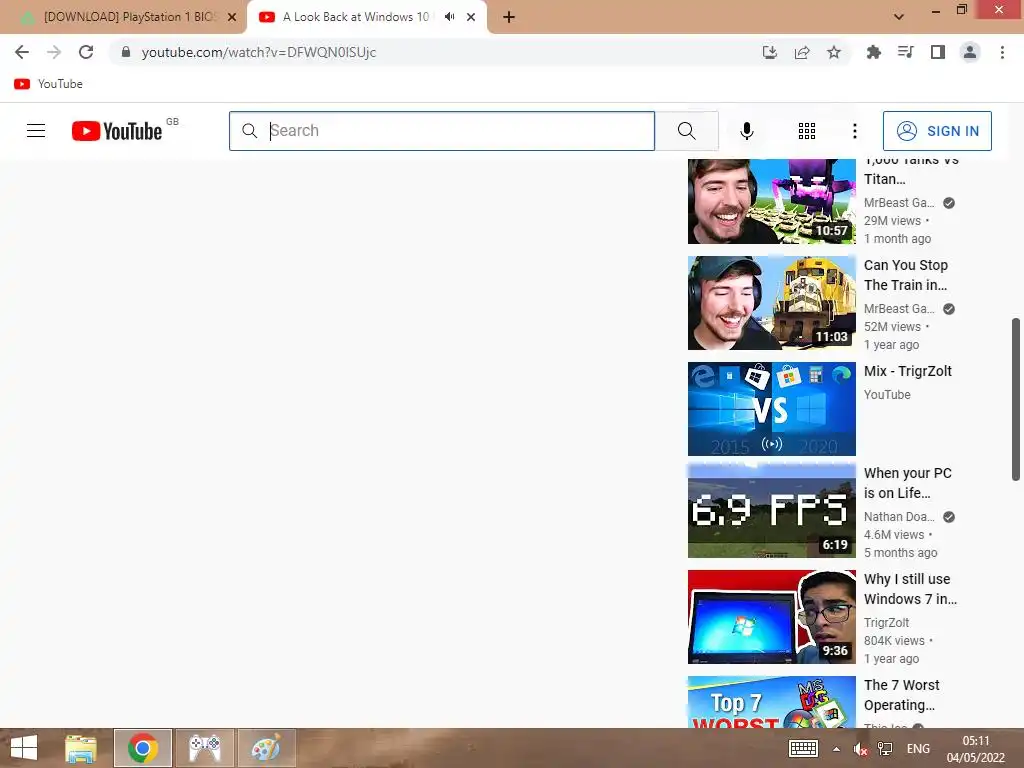Close the A Look Back at Windows 10 tab
Viewport: 1024px width, 768px height.
[x=471, y=17]
